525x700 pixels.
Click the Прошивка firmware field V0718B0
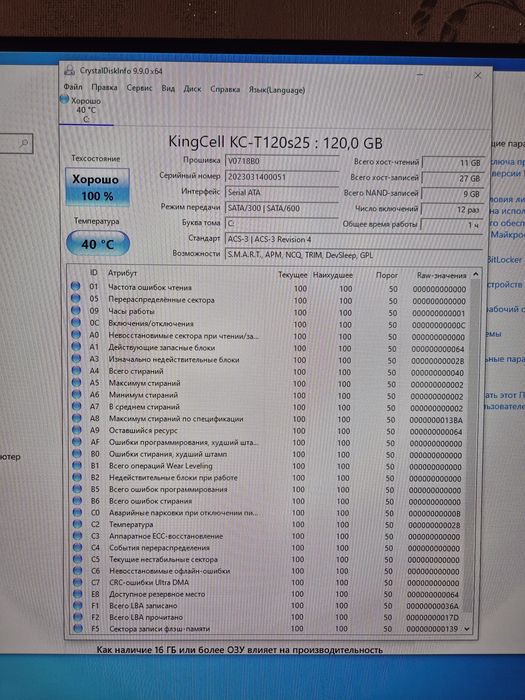coord(282,161)
